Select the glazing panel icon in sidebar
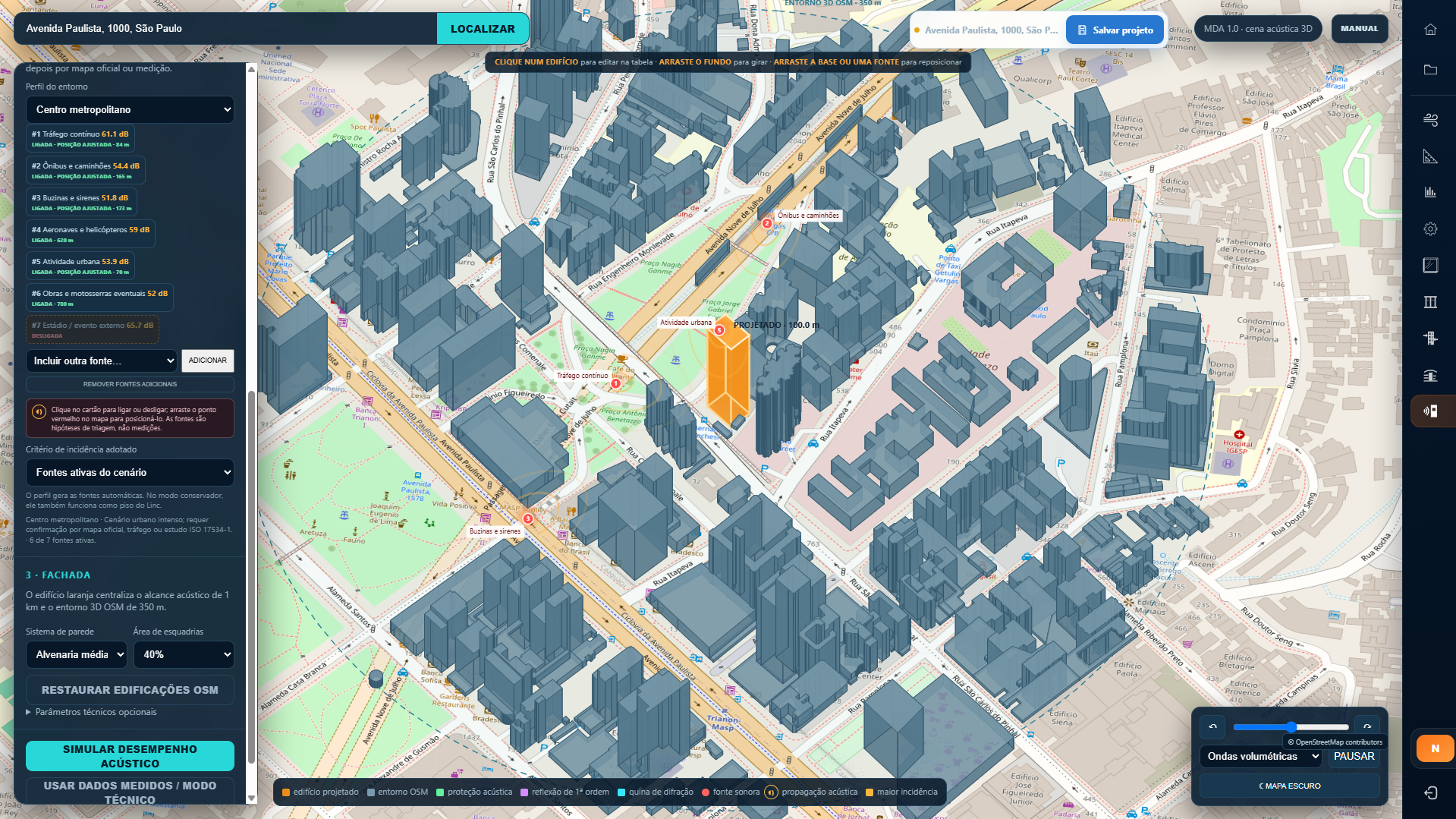The height and width of the screenshot is (819, 1456). pos(1430,265)
